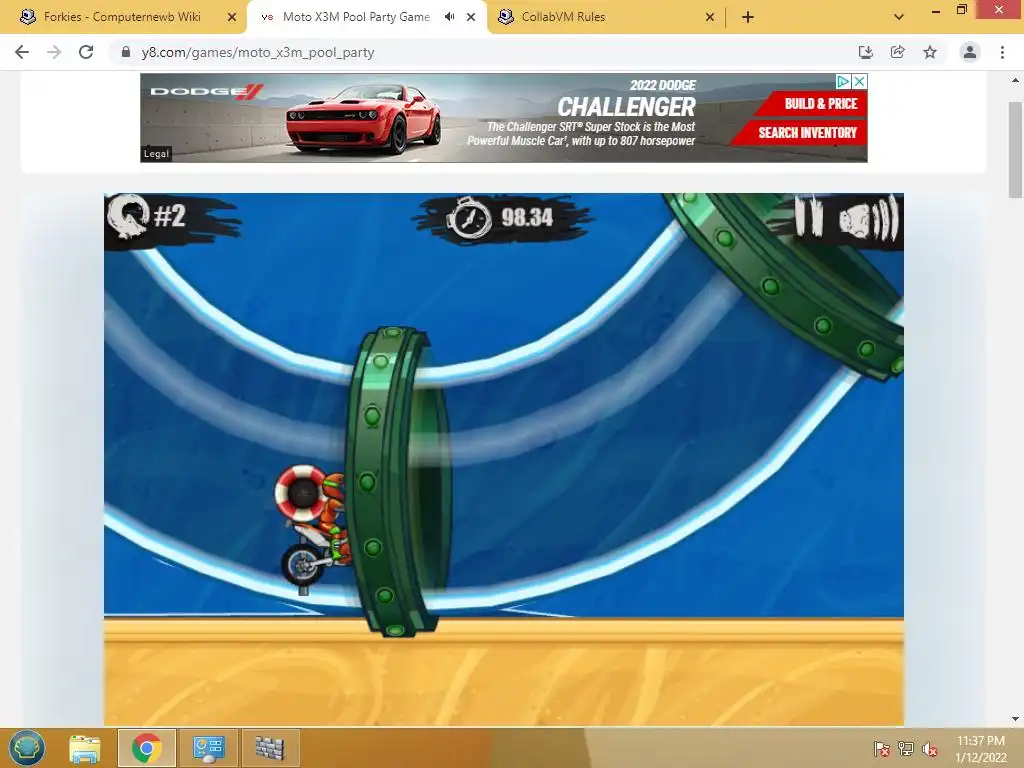This screenshot has height=768, width=1024.
Task: Open the Windows Start orb
Action: coord(27,748)
